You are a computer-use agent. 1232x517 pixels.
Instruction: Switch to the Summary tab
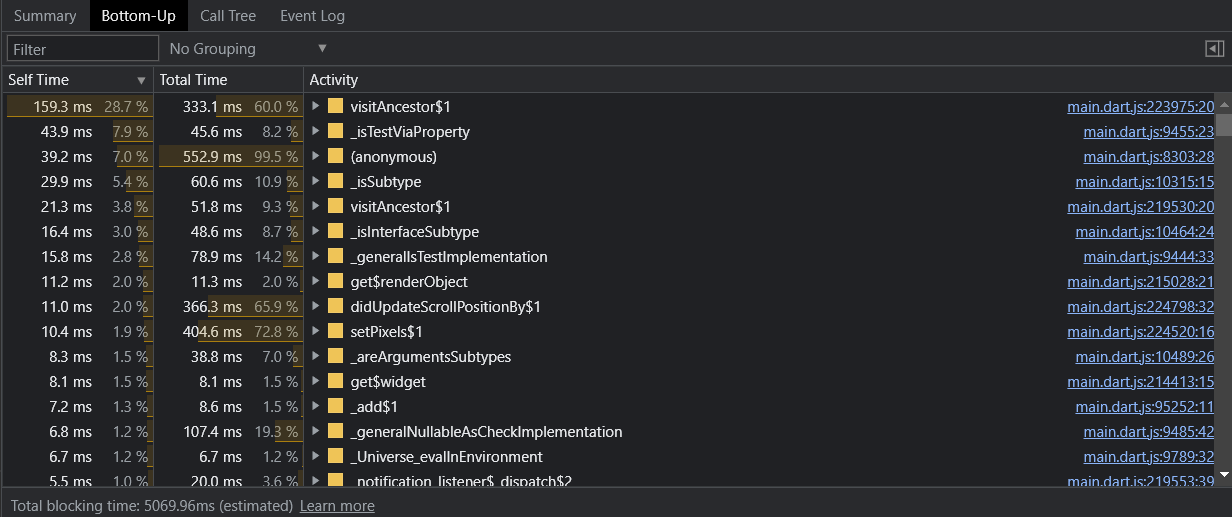click(45, 15)
